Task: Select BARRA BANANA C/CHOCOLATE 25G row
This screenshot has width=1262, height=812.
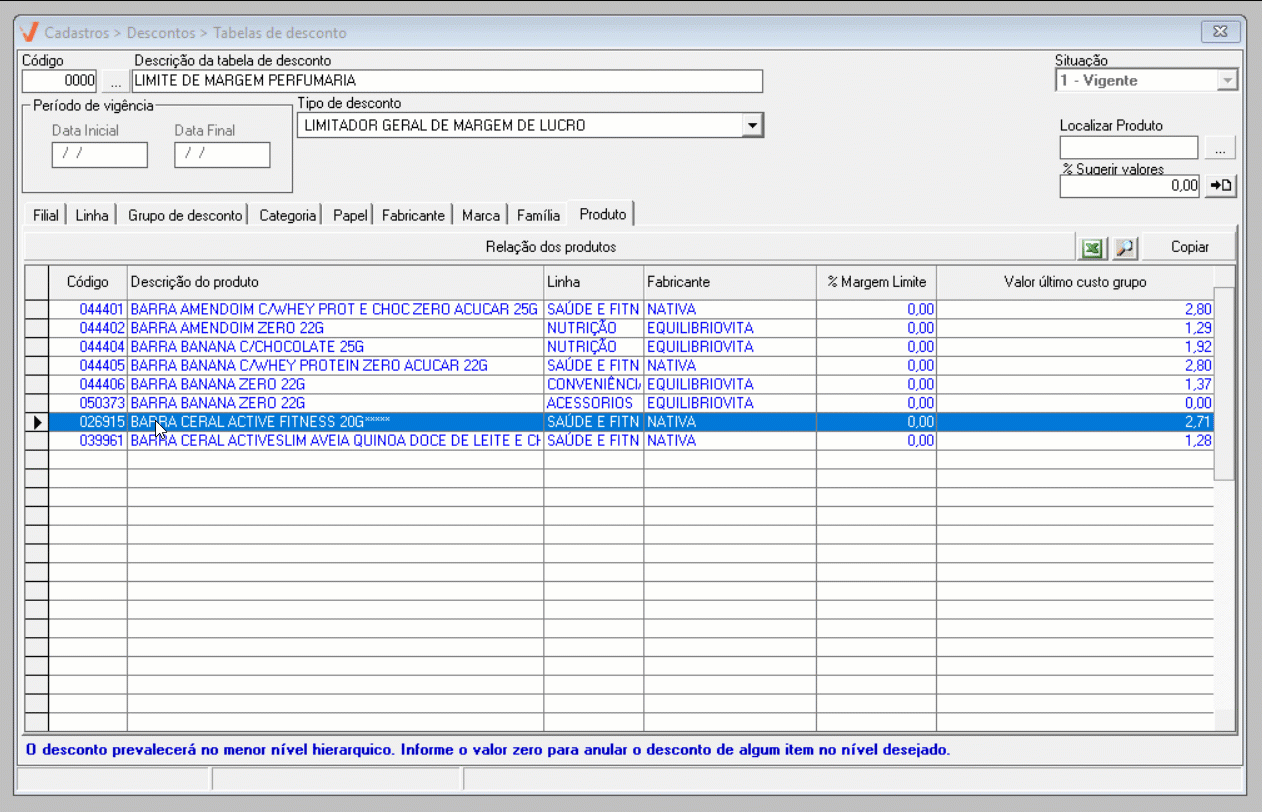Action: point(620,347)
